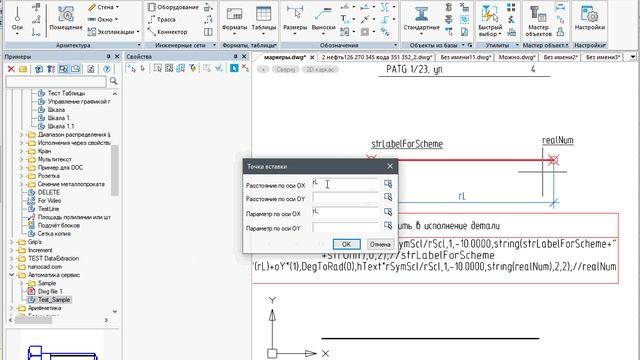The height and width of the screenshot is (360, 640).
Task: Click the highlighted blue select icon in Свойства toolbar
Action: (234, 68)
